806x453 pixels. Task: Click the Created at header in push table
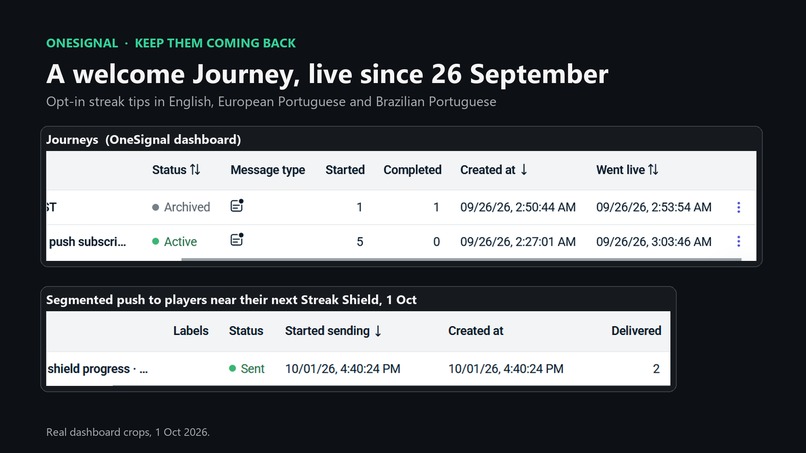click(475, 331)
